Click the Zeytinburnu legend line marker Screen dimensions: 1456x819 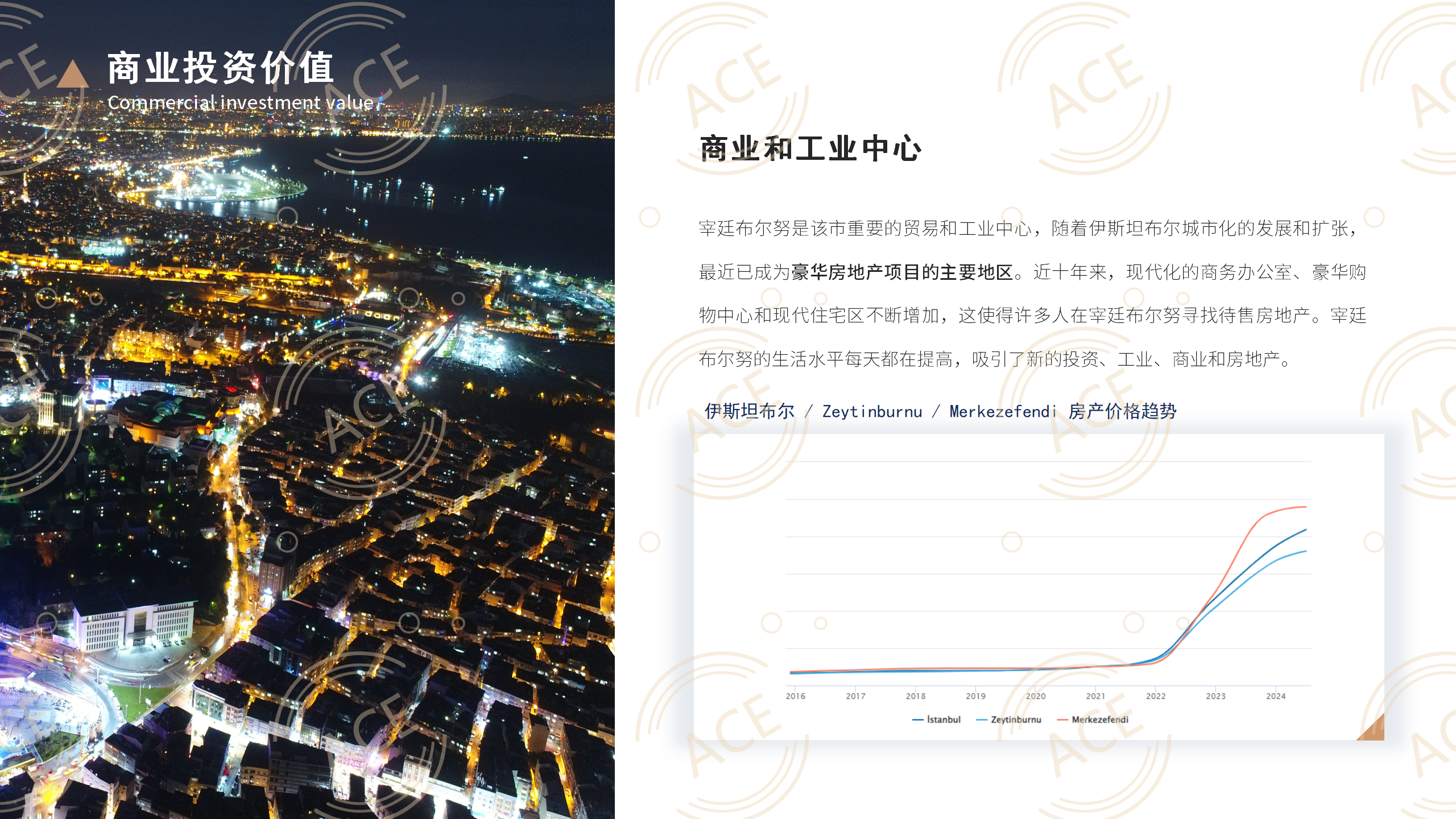click(981, 720)
